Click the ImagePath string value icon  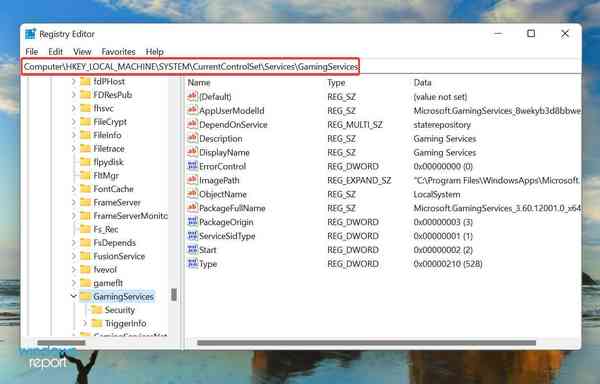coord(192,180)
